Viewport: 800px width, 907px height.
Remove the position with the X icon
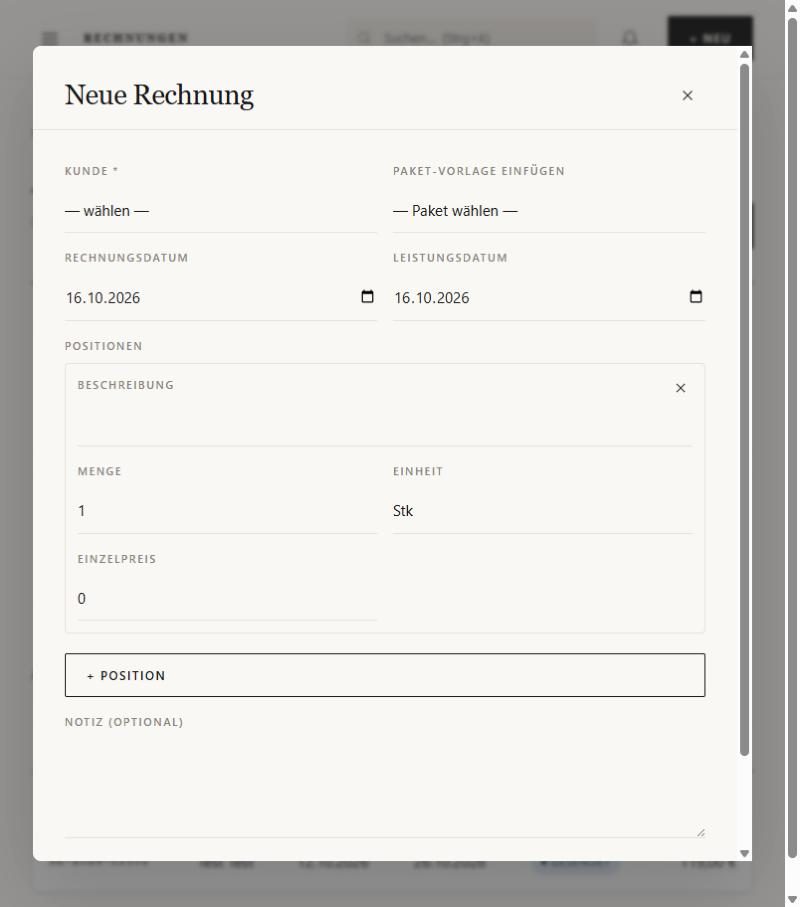click(680, 388)
